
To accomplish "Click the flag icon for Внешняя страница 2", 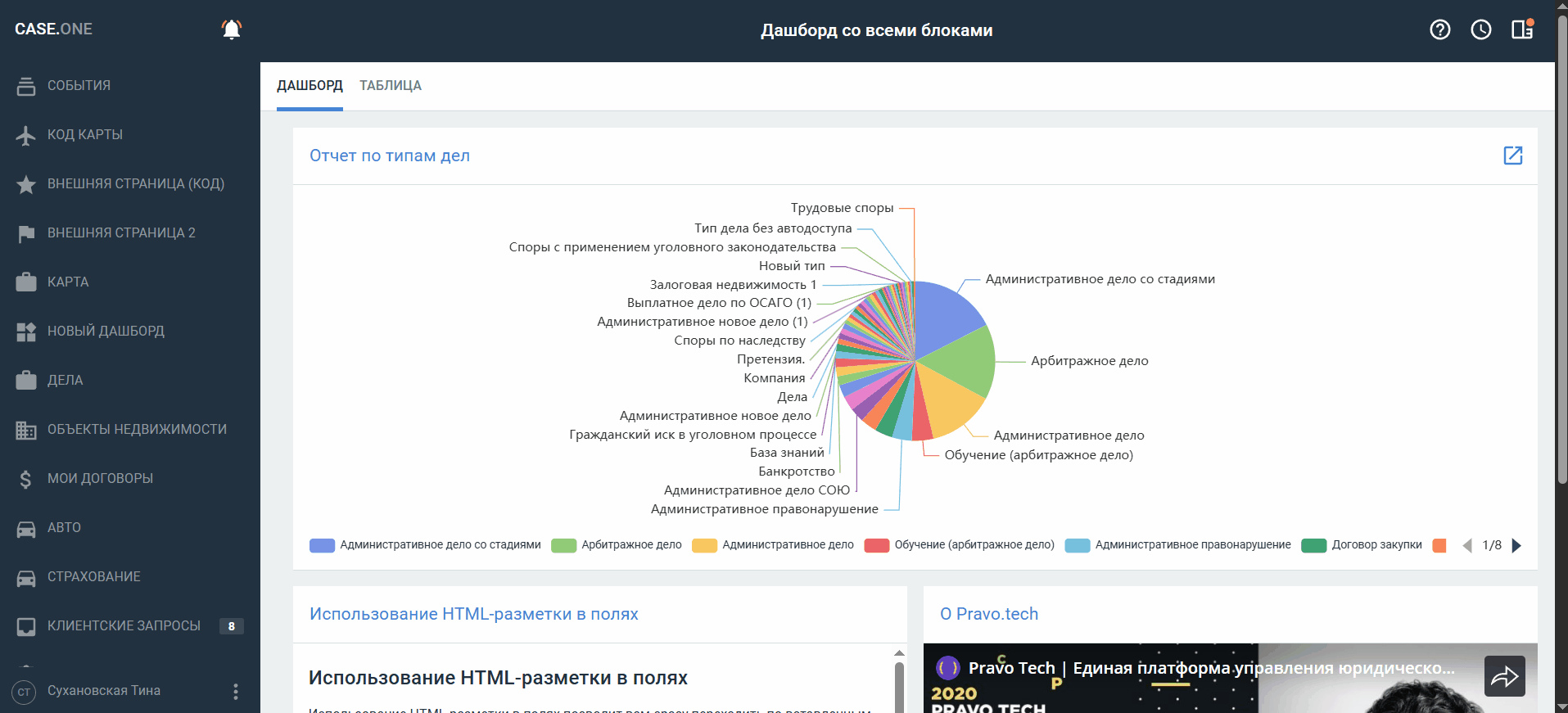I will [x=26, y=233].
